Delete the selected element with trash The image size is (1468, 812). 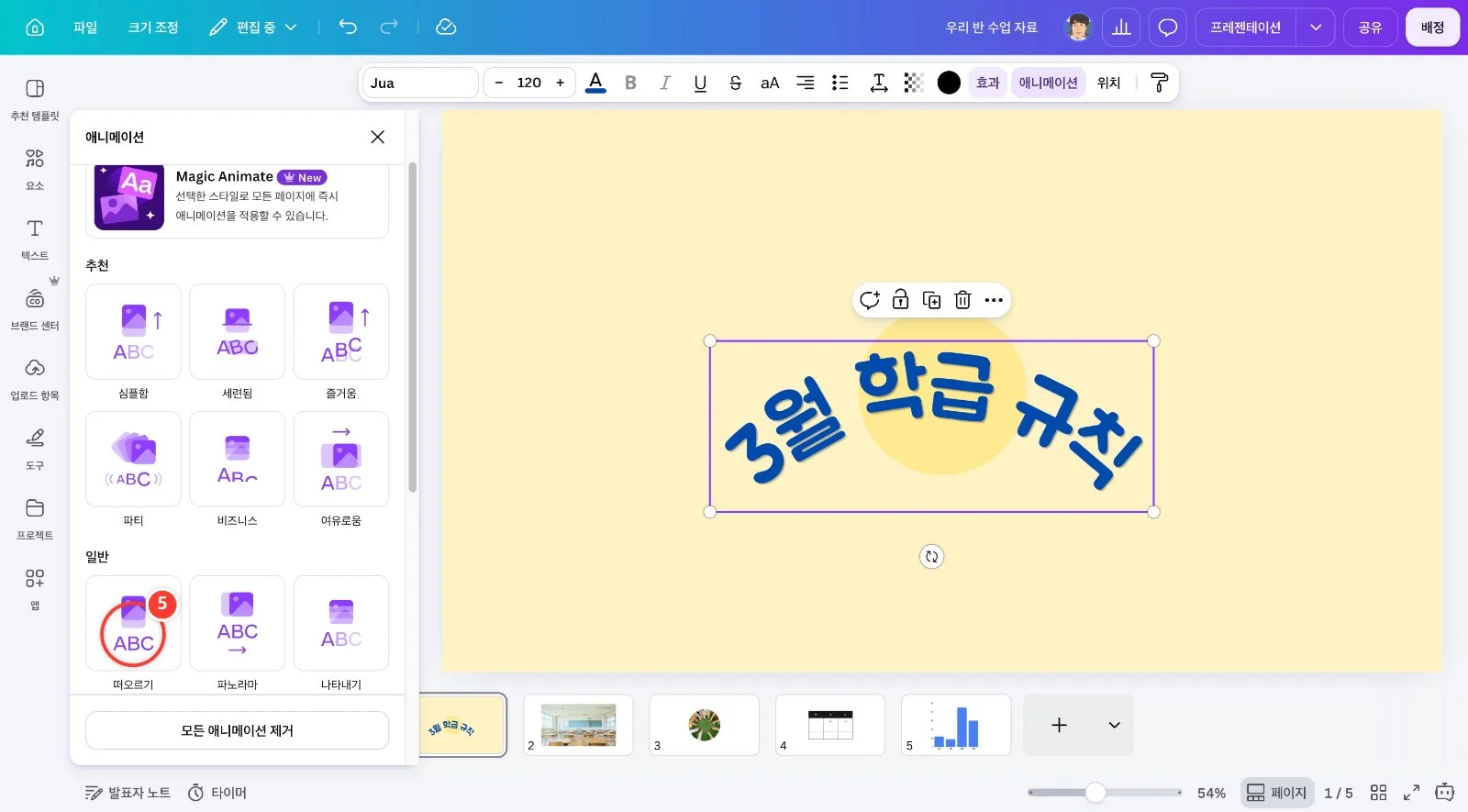962,300
